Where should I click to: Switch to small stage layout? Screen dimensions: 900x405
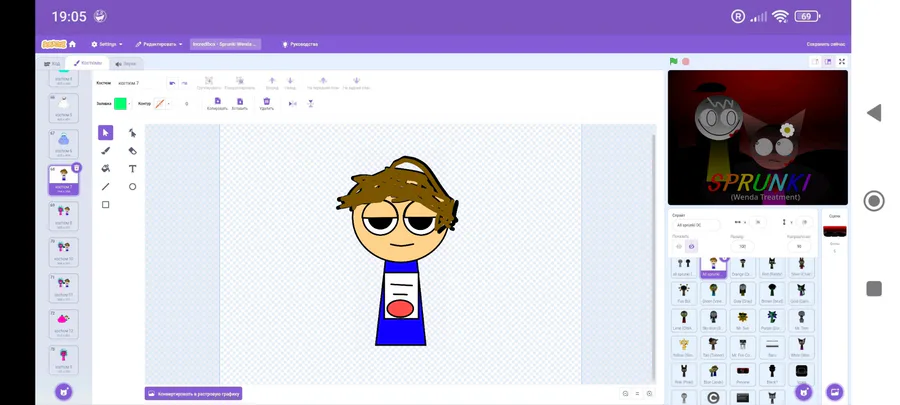[815, 61]
